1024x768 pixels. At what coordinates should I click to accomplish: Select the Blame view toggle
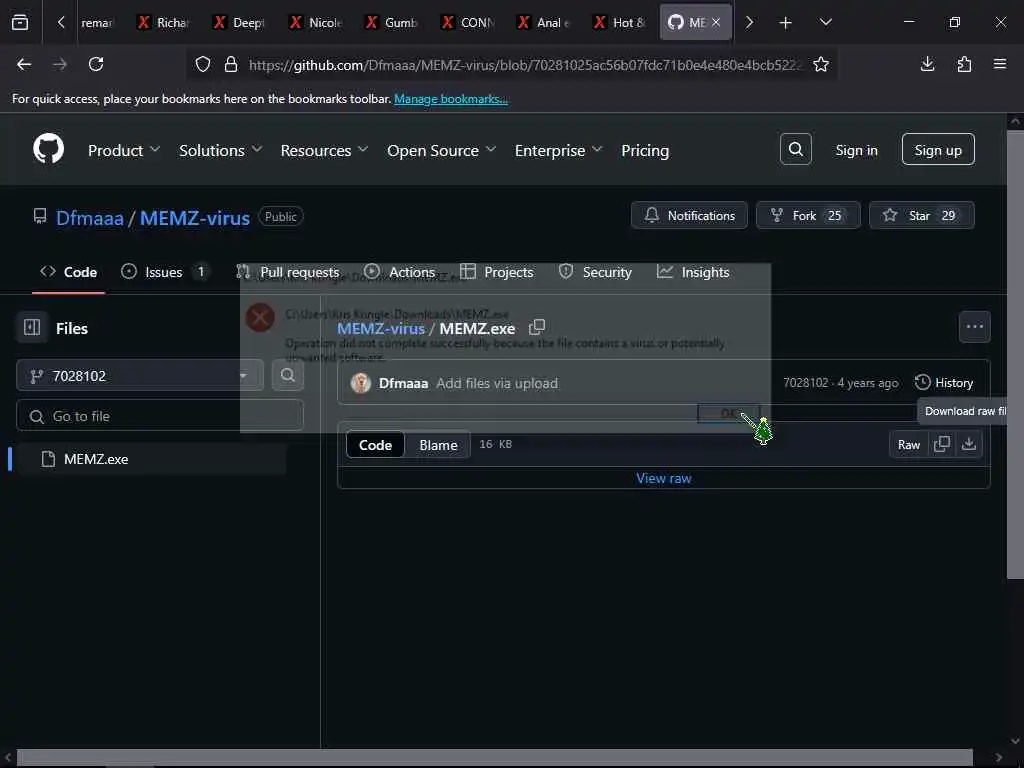(438, 445)
